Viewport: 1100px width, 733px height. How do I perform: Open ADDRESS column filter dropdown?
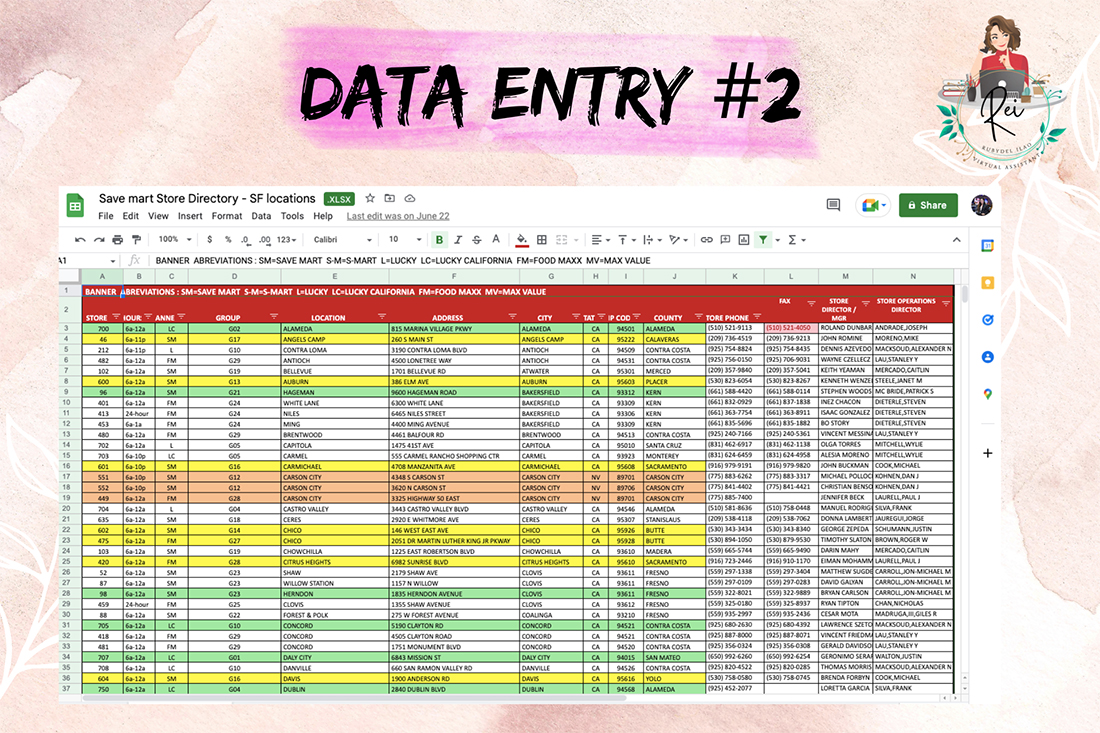click(512, 317)
